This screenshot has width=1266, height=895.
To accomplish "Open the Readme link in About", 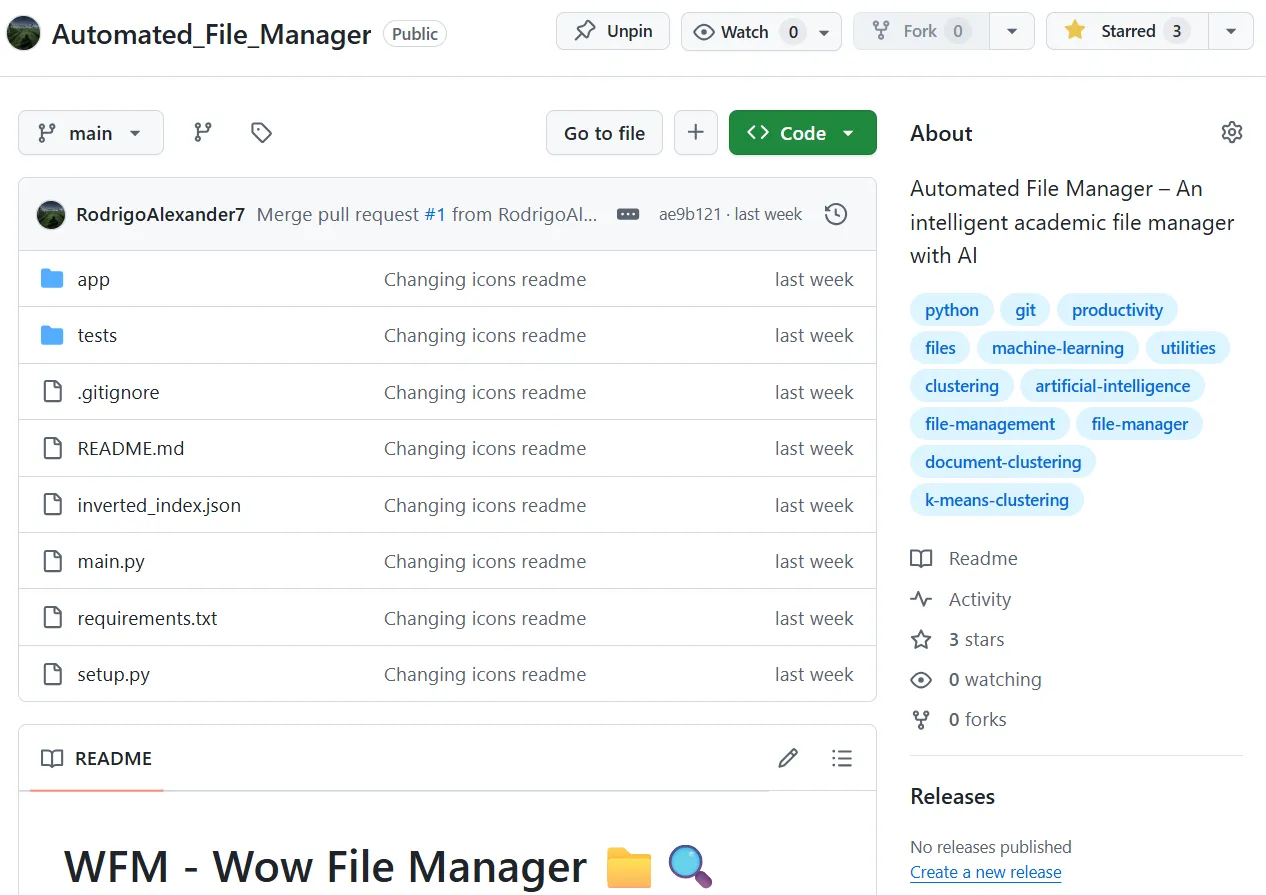I will coord(983,559).
